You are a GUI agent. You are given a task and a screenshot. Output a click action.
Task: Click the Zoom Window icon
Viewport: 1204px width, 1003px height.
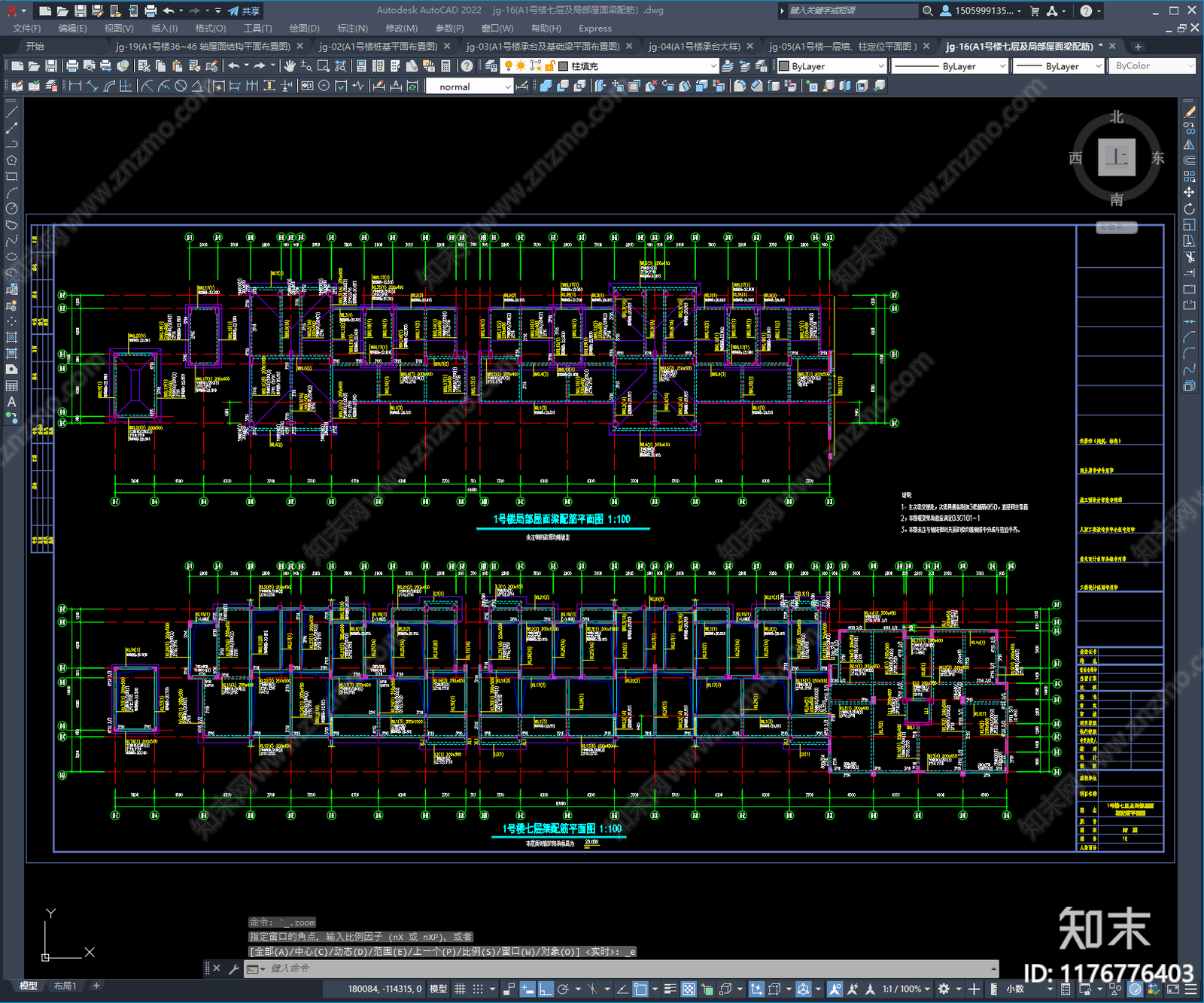point(324,66)
